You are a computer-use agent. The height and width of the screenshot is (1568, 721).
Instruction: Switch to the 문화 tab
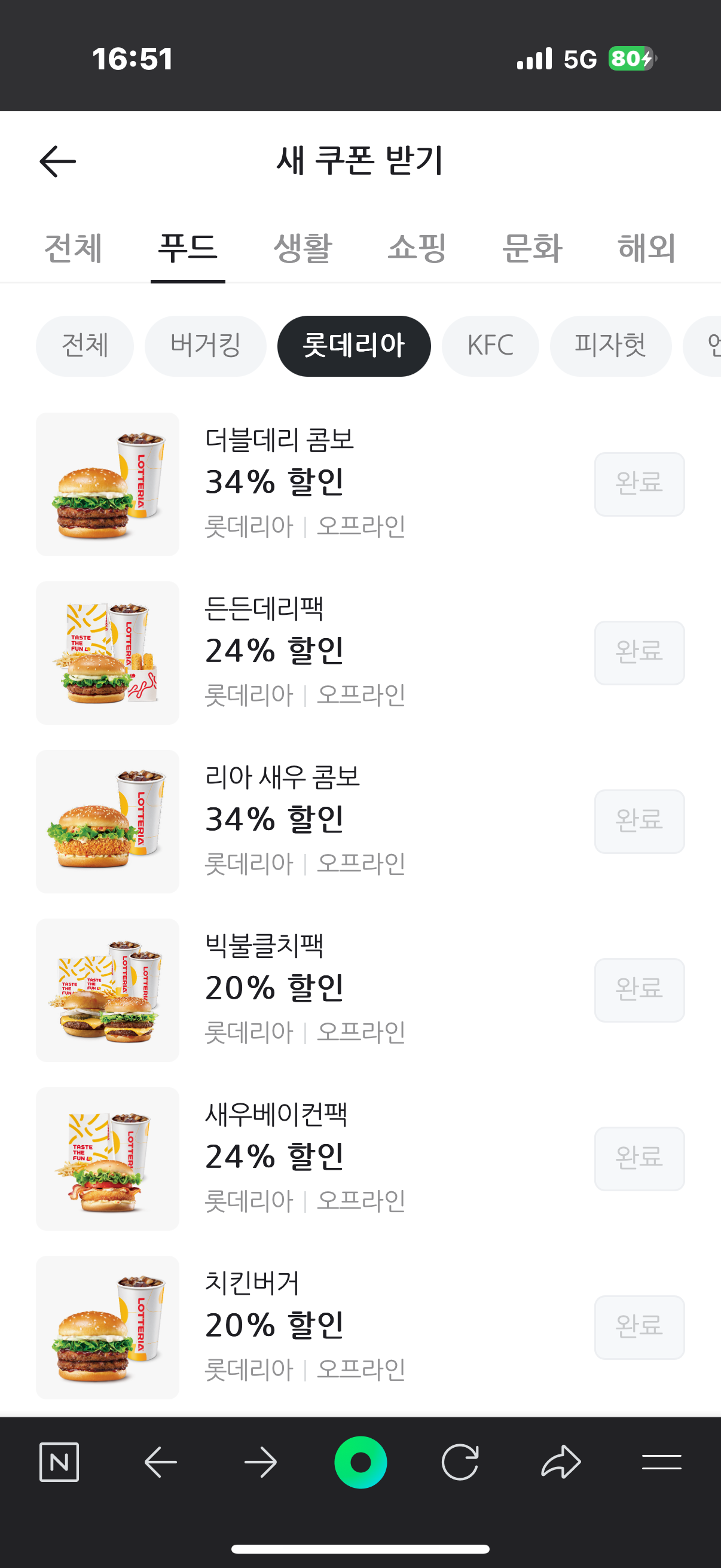point(531,248)
